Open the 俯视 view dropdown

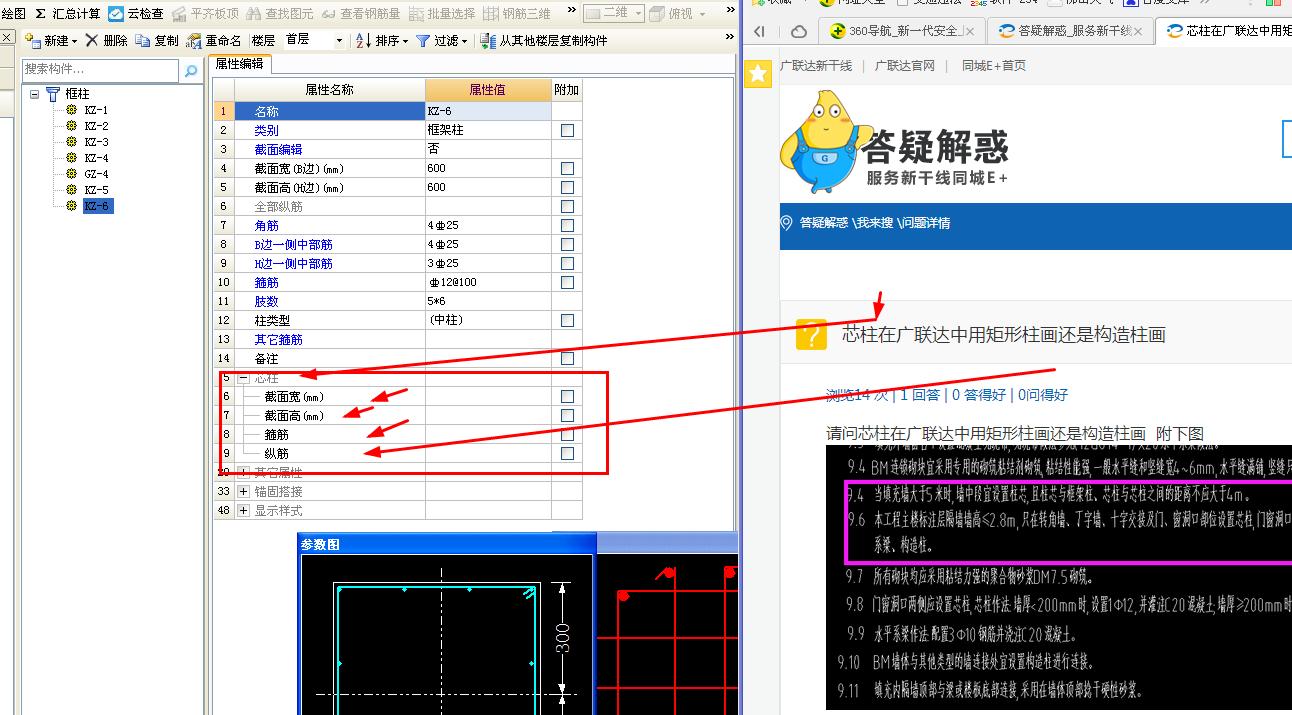[x=678, y=13]
